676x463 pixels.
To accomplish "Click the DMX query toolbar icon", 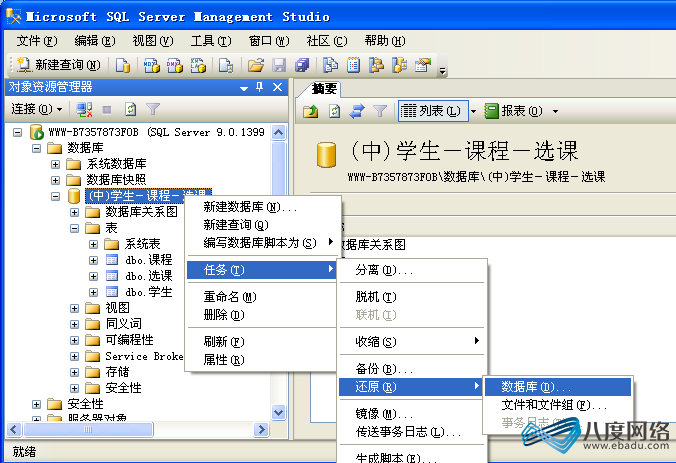I will click(x=175, y=66).
